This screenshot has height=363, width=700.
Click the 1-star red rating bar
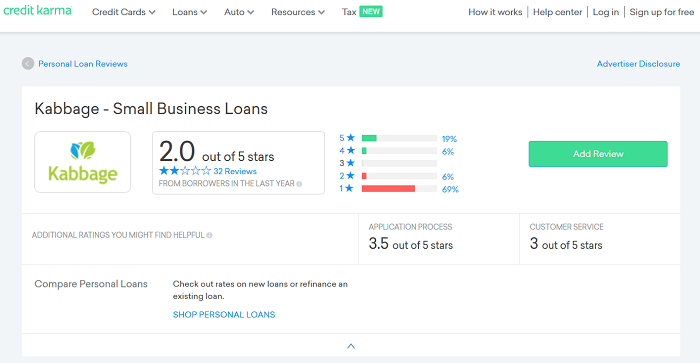(399, 189)
